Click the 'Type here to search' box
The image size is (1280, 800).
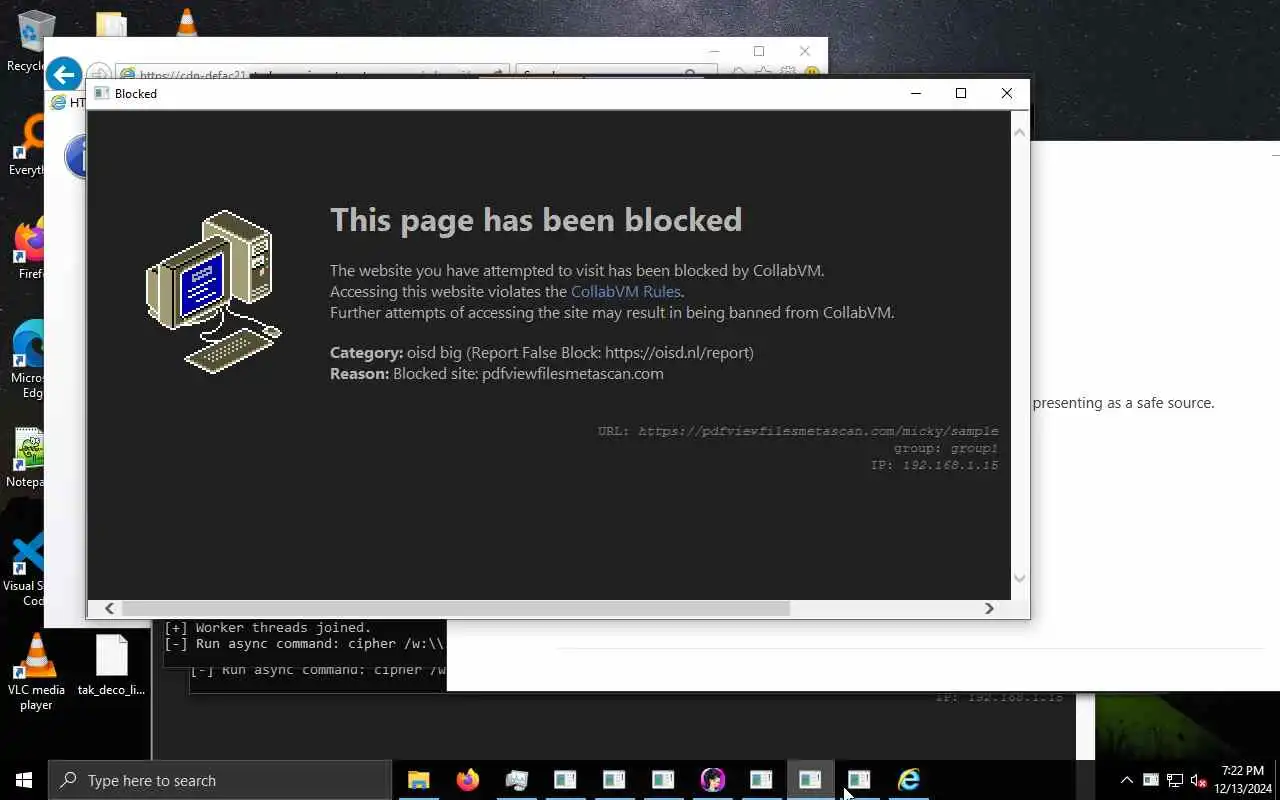click(220, 780)
